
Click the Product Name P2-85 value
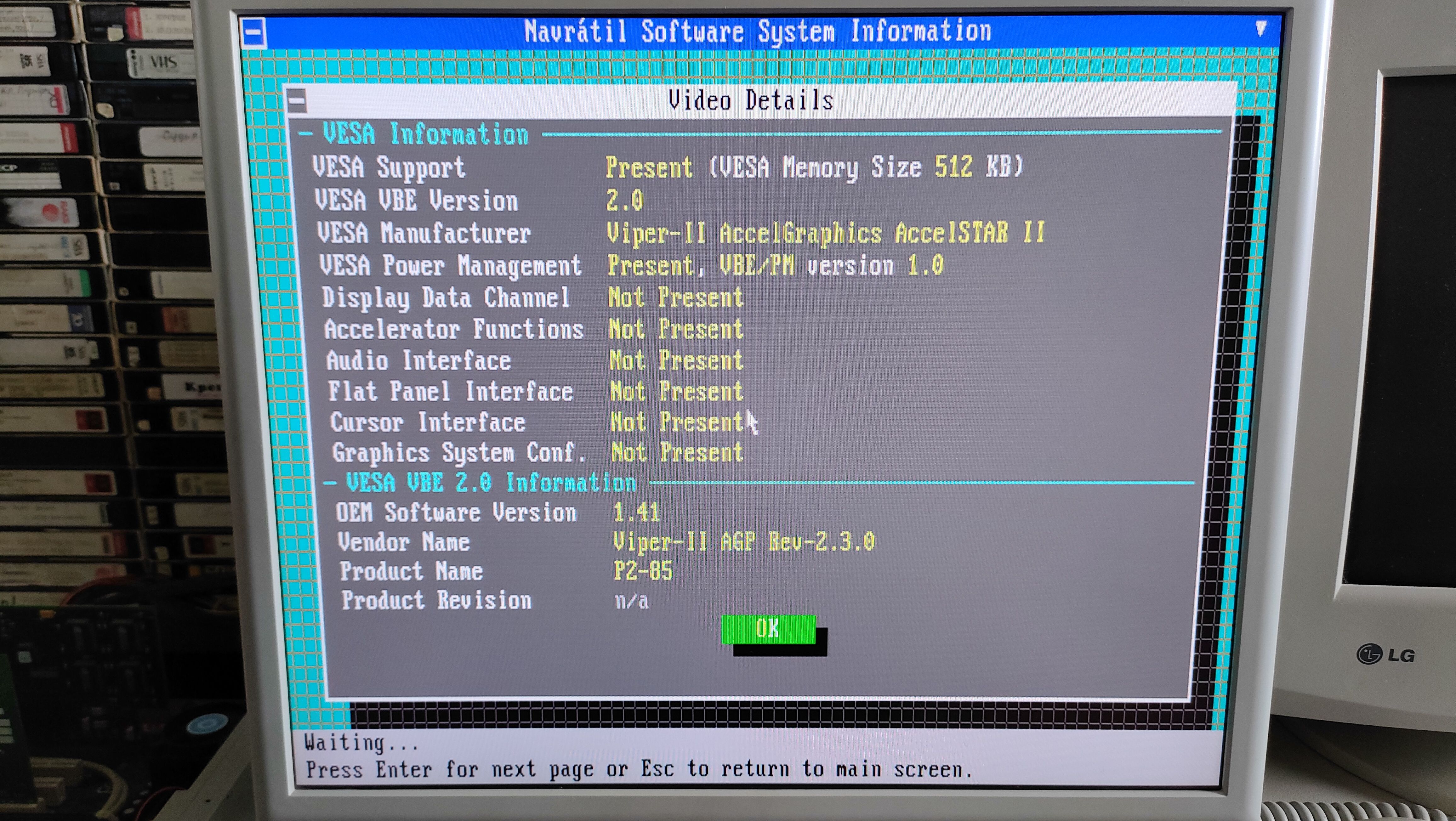click(x=643, y=571)
